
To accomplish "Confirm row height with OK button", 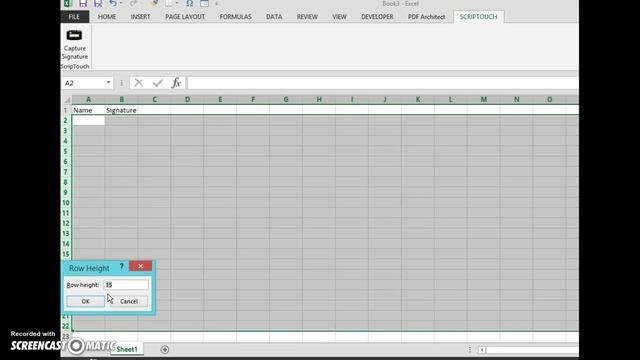I will point(85,301).
